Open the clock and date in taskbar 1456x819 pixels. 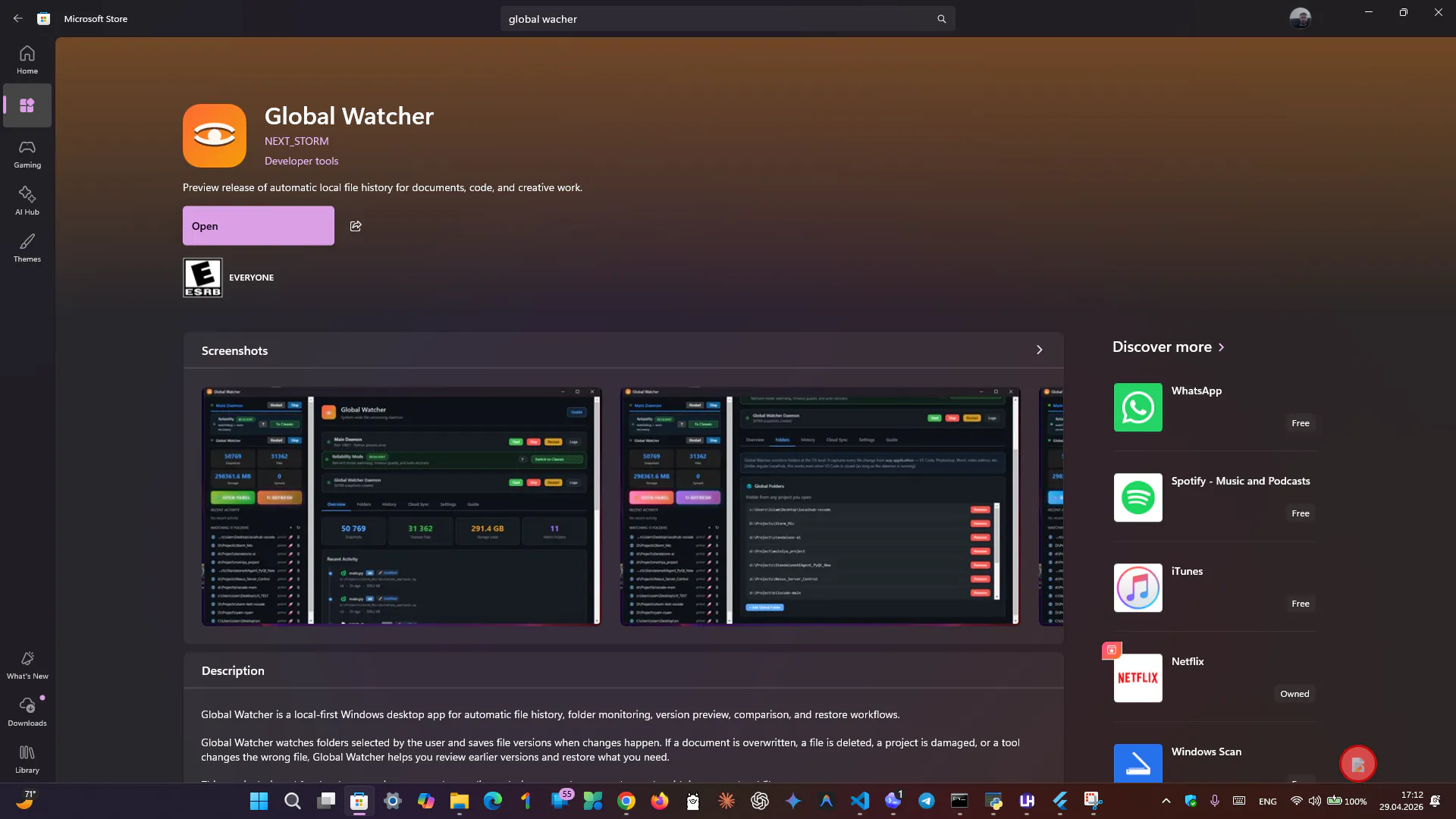click(1401, 801)
